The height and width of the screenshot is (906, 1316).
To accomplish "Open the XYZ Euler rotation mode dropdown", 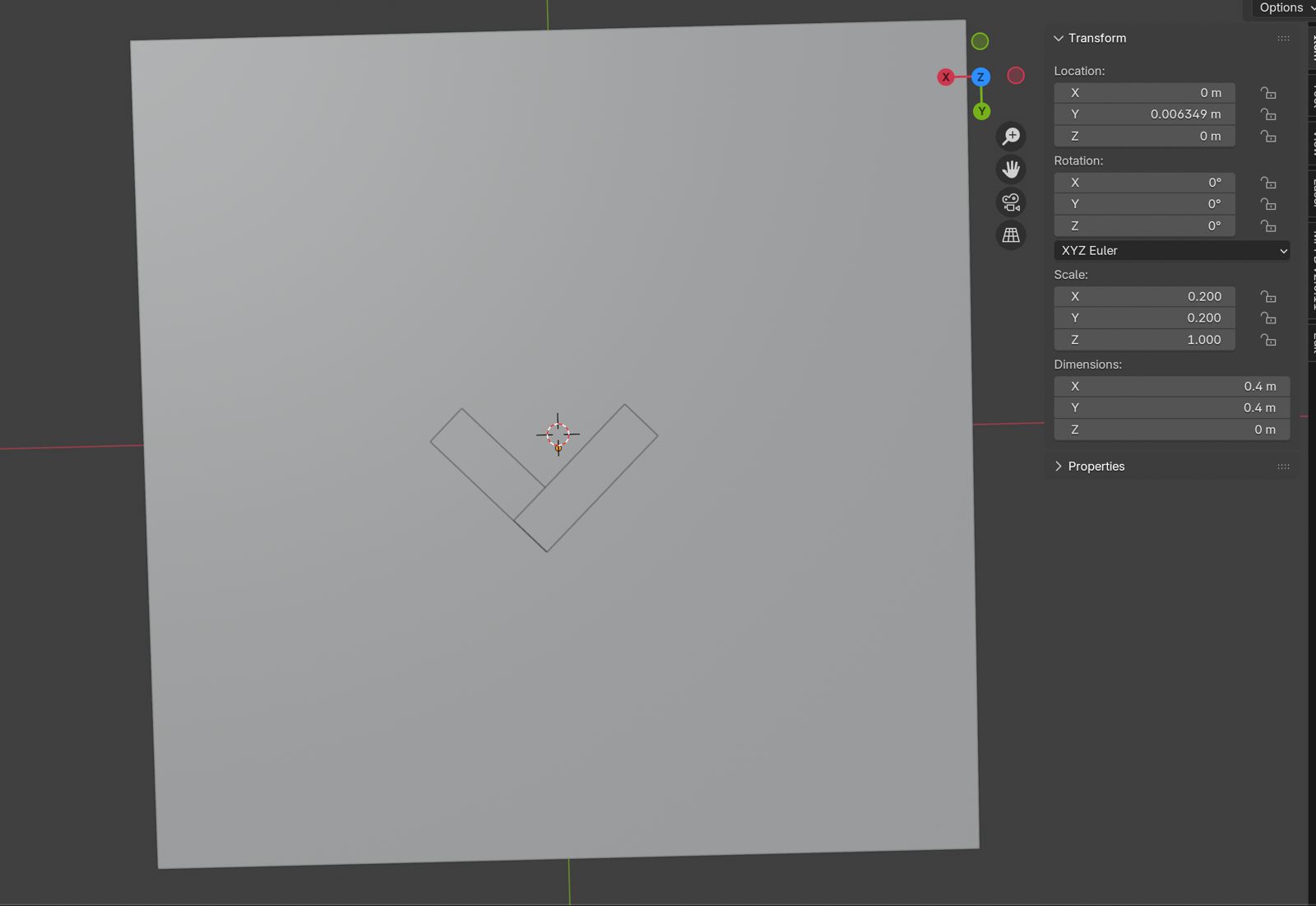I will (x=1171, y=251).
